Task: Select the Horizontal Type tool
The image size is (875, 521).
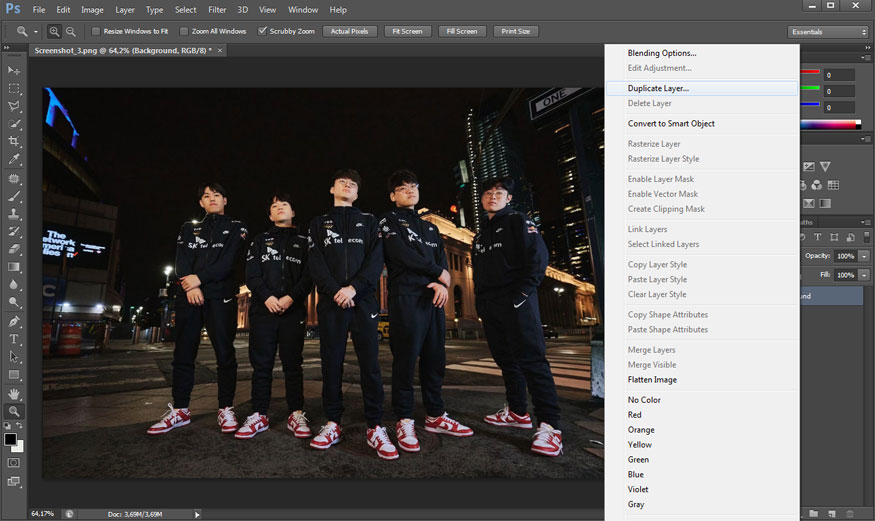Action: coord(13,339)
